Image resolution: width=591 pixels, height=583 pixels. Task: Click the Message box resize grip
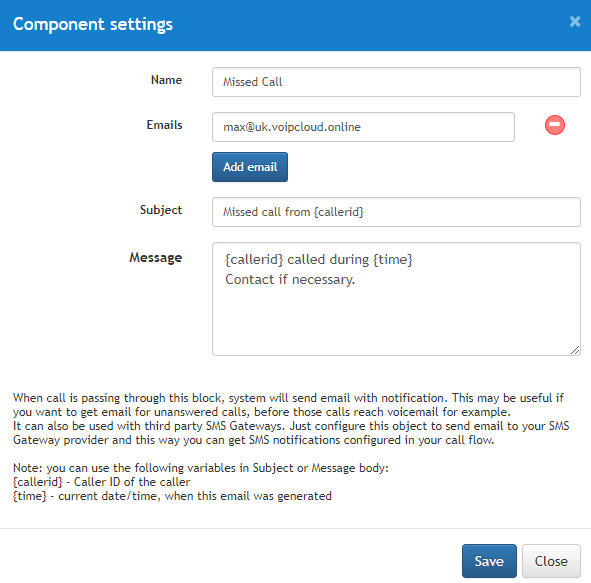click(575, 350)
